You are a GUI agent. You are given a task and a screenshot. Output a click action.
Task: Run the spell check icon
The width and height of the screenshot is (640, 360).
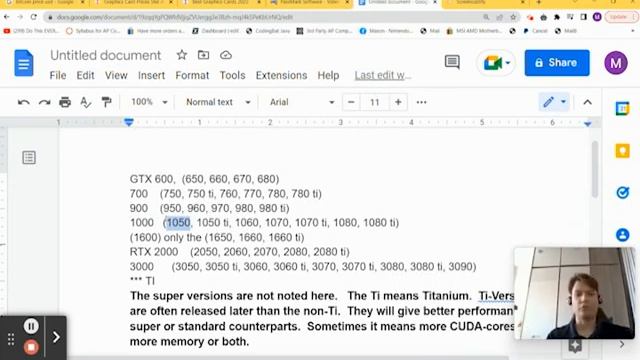coord(85,102)
